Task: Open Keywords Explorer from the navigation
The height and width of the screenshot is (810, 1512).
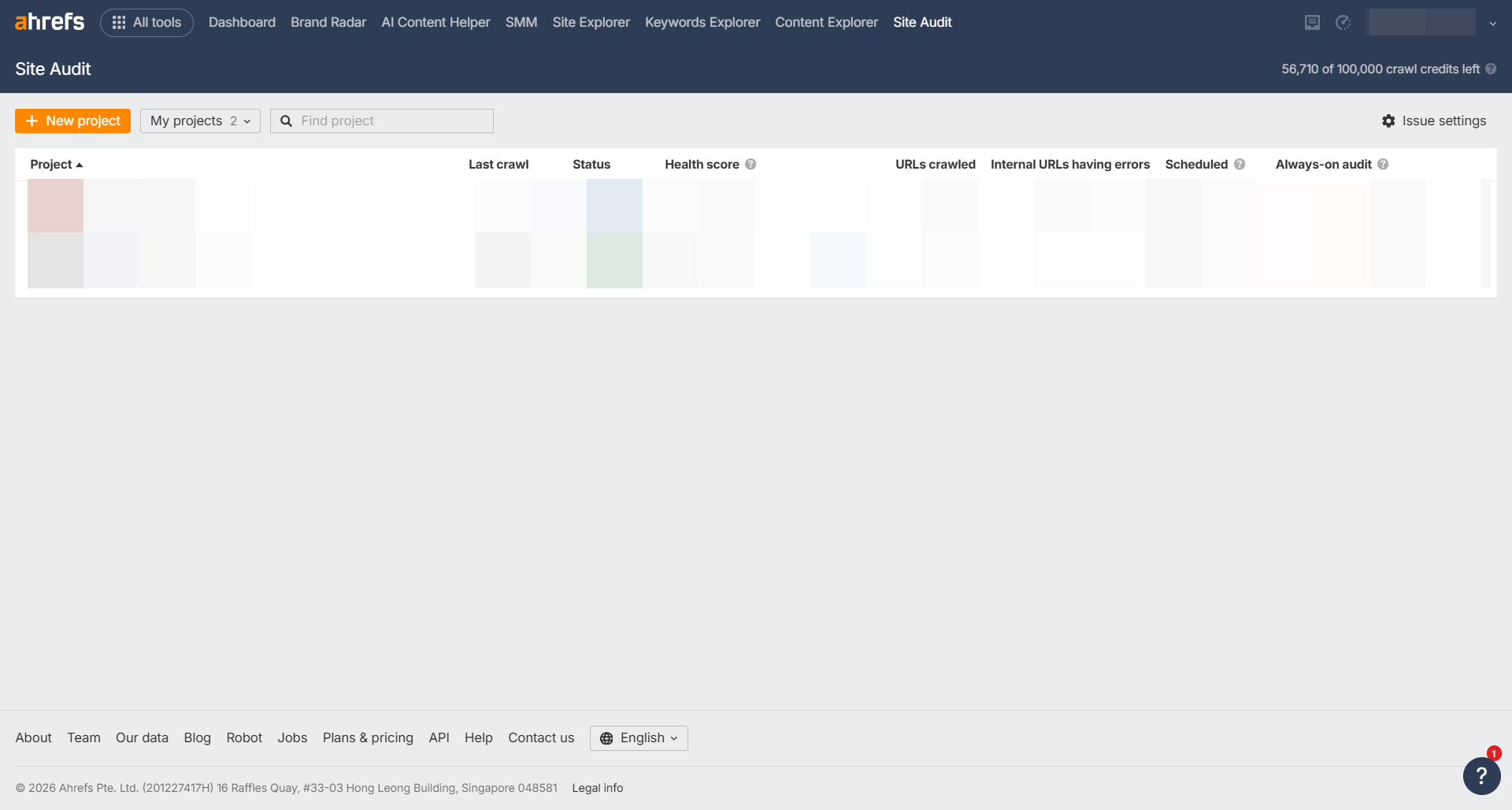Action: (702, 23)
